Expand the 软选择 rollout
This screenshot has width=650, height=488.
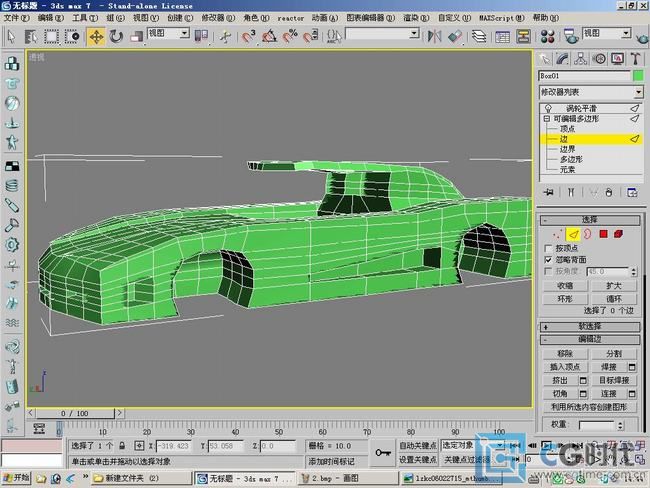coord(590,327)
